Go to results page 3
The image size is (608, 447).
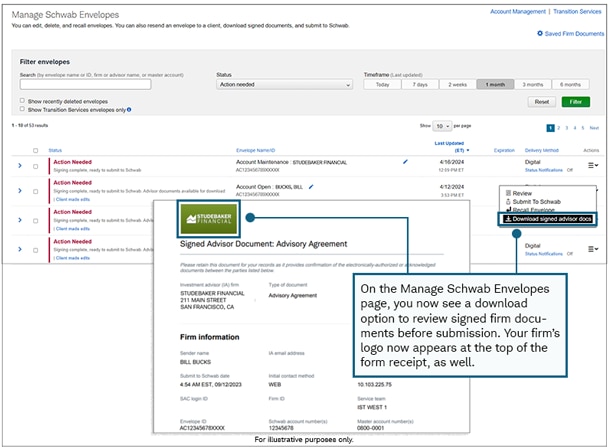[x=567, y=128]
